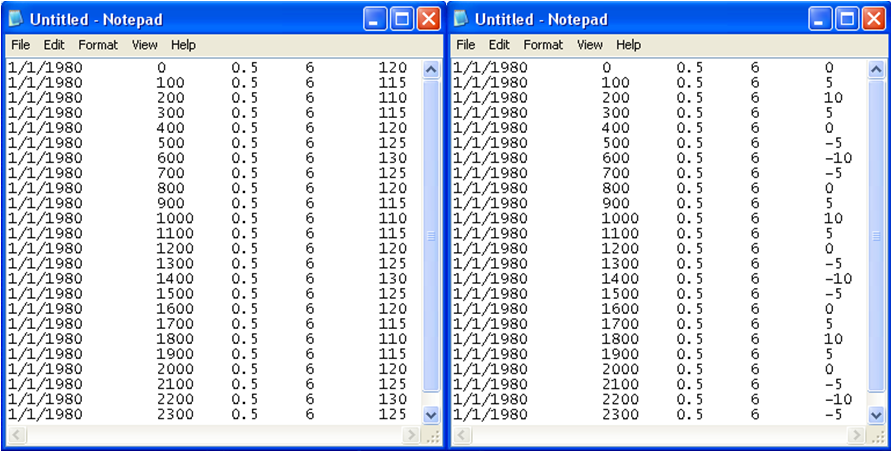Open View menu in left Notepad window
The image size is (892, 452).
coord(144,45)
